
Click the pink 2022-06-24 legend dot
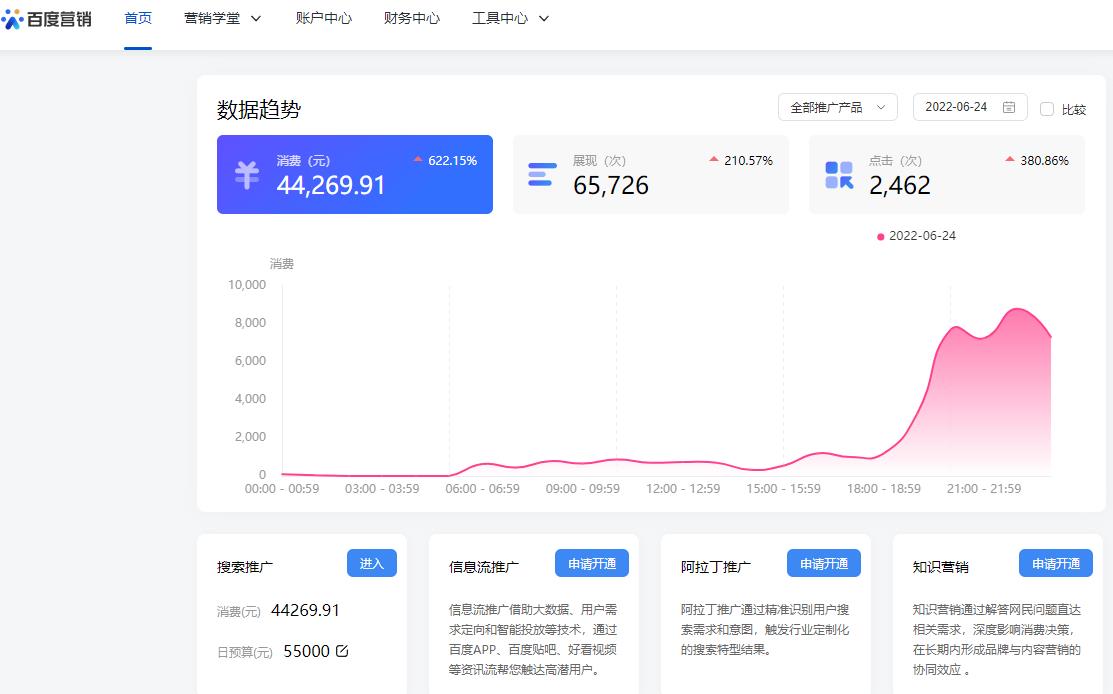click(x=879, y=236)
